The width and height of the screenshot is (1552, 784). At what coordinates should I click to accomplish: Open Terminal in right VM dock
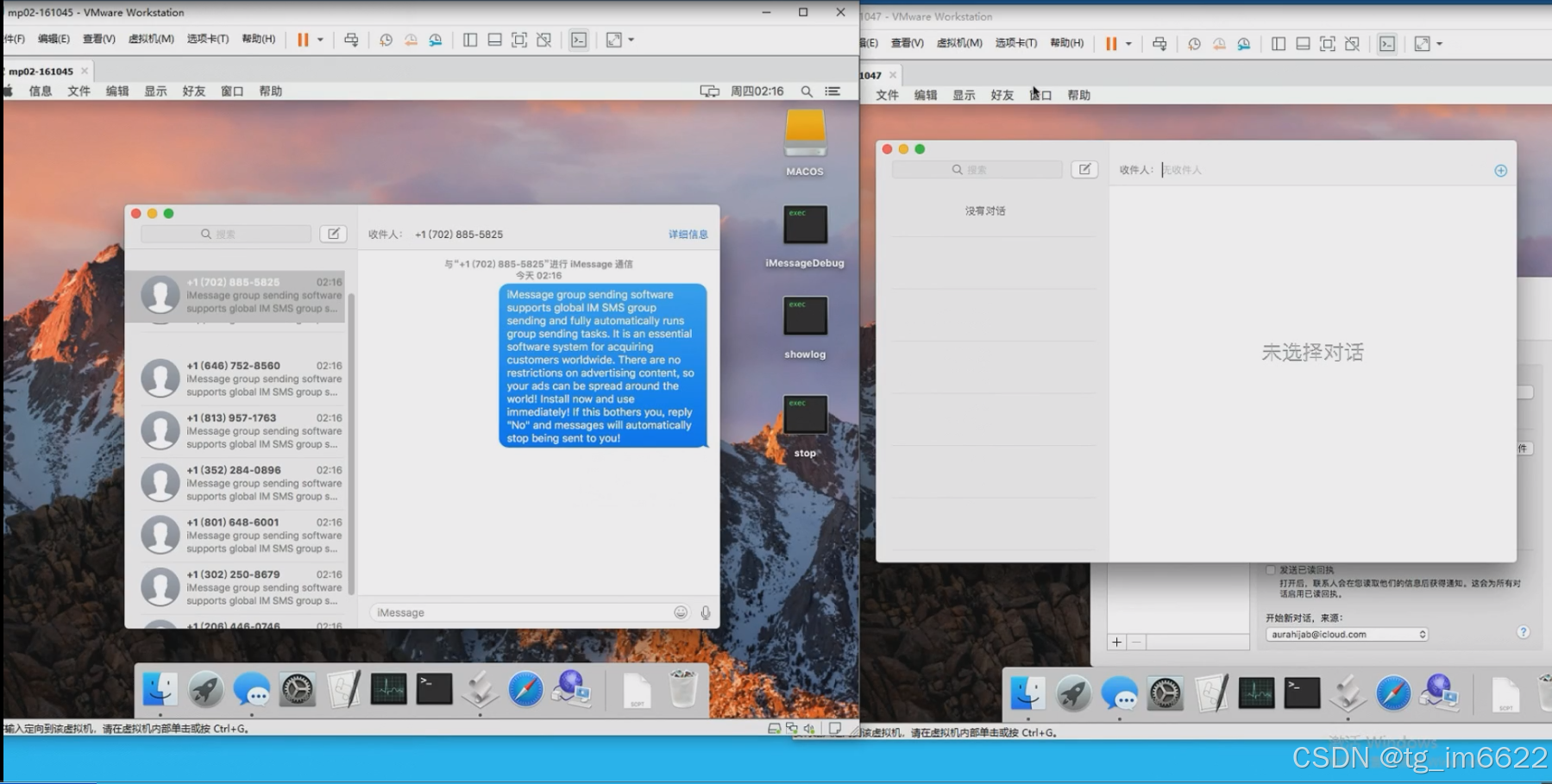(1303, 694)
